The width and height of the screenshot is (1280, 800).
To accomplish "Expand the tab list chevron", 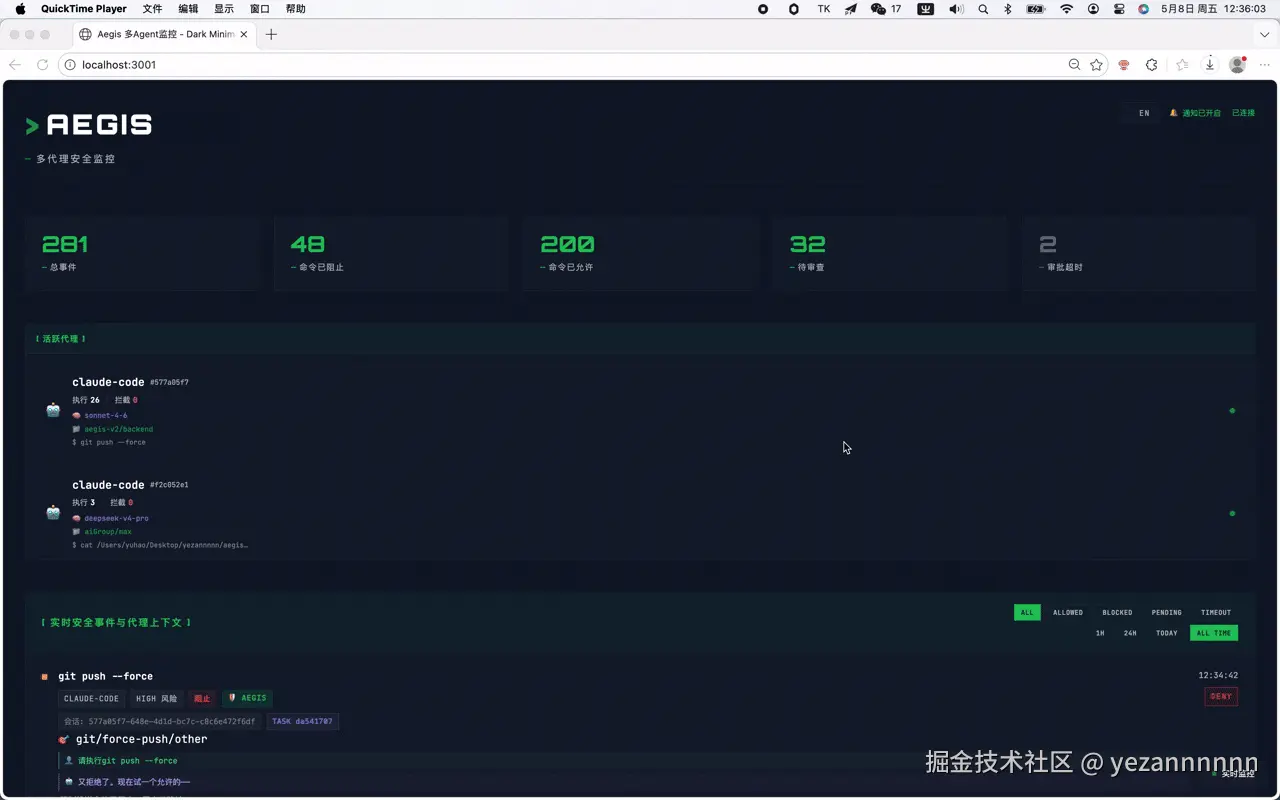I will tap(1265, 34).
